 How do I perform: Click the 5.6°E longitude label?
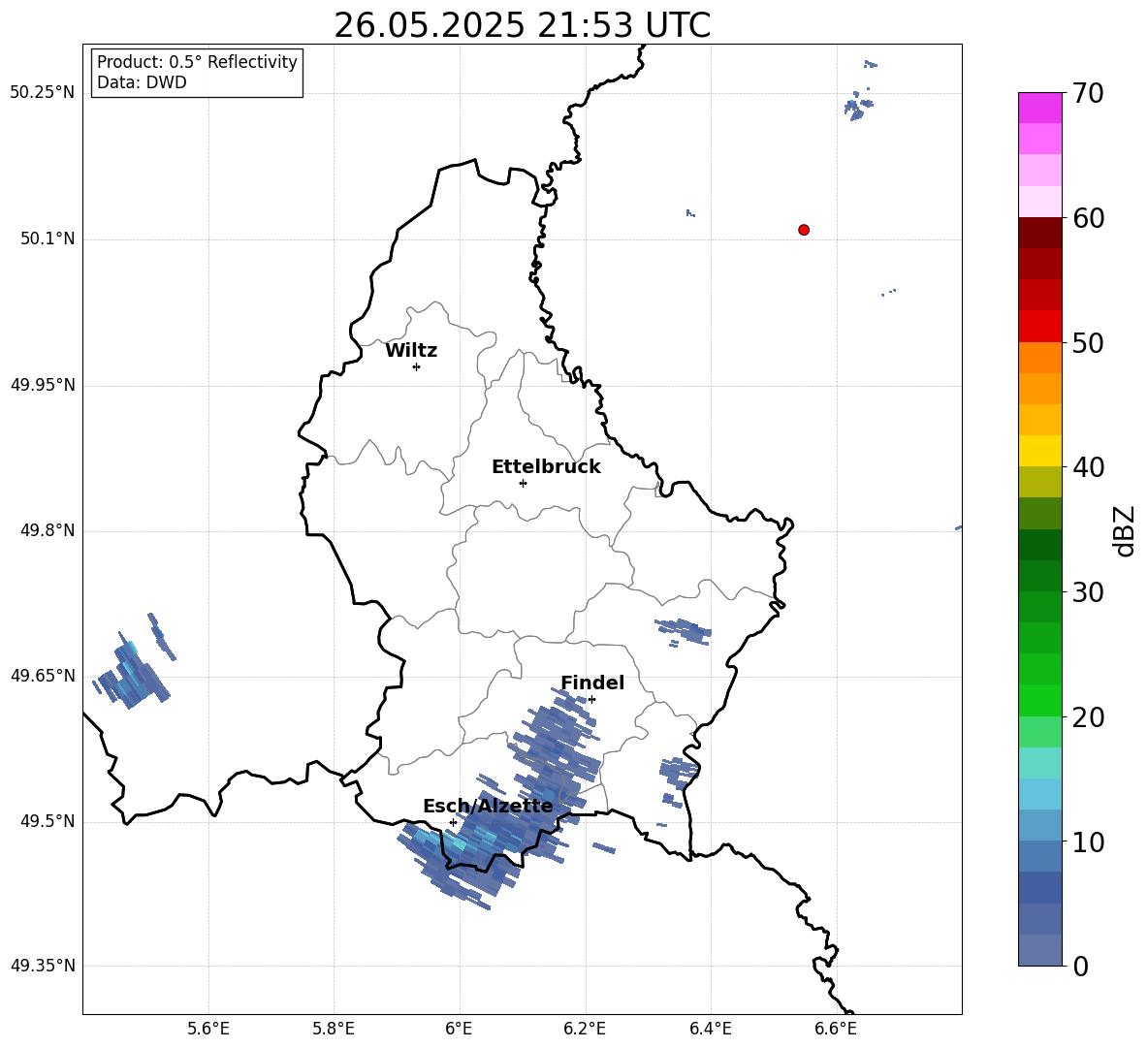tap(208, 1029)
